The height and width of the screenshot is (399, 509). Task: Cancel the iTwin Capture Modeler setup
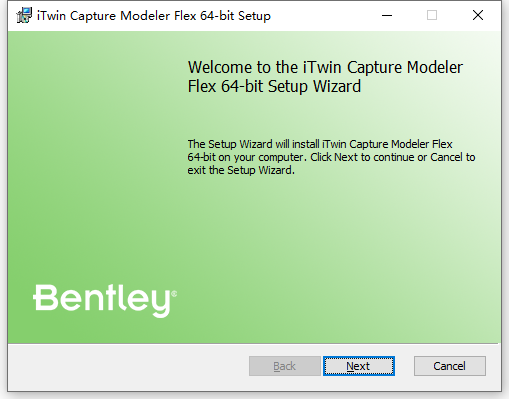coord(450,366)
